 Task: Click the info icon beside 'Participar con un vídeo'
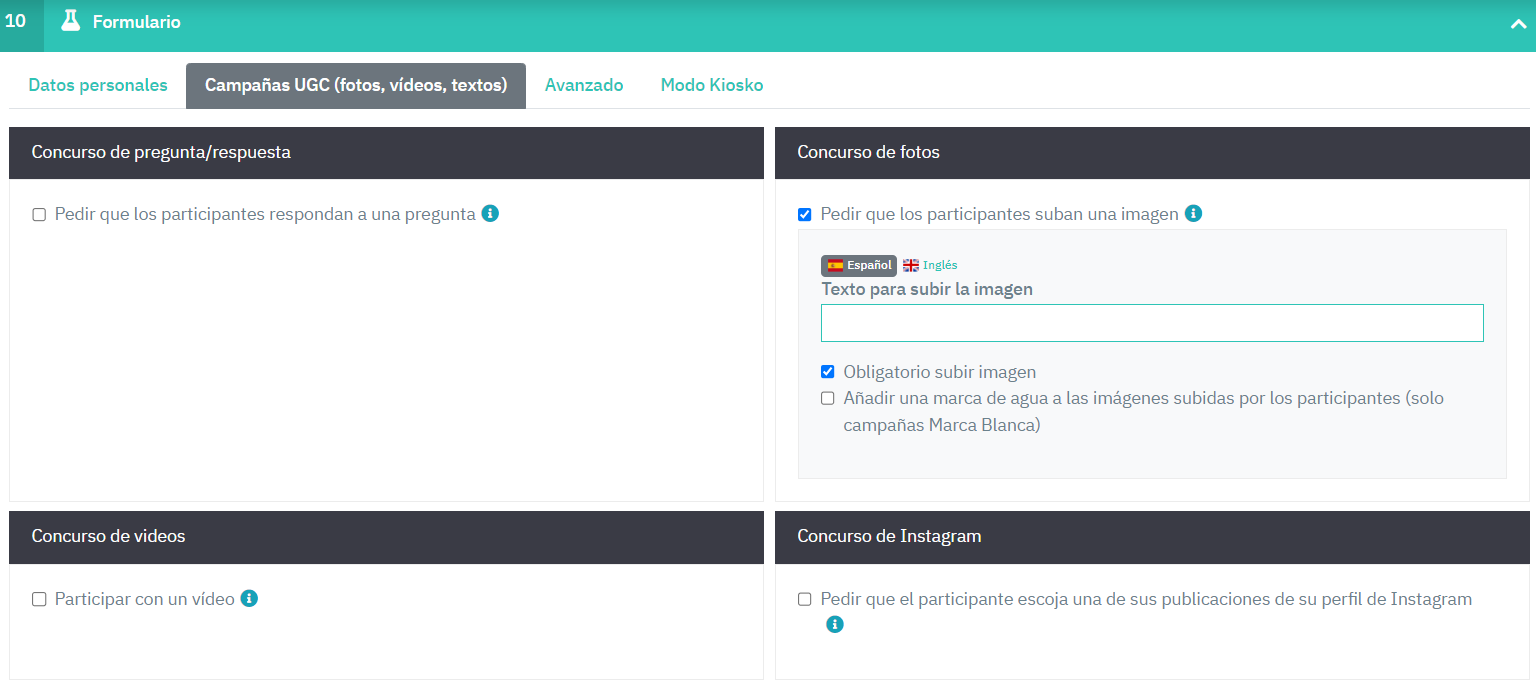tap(249, 598)
